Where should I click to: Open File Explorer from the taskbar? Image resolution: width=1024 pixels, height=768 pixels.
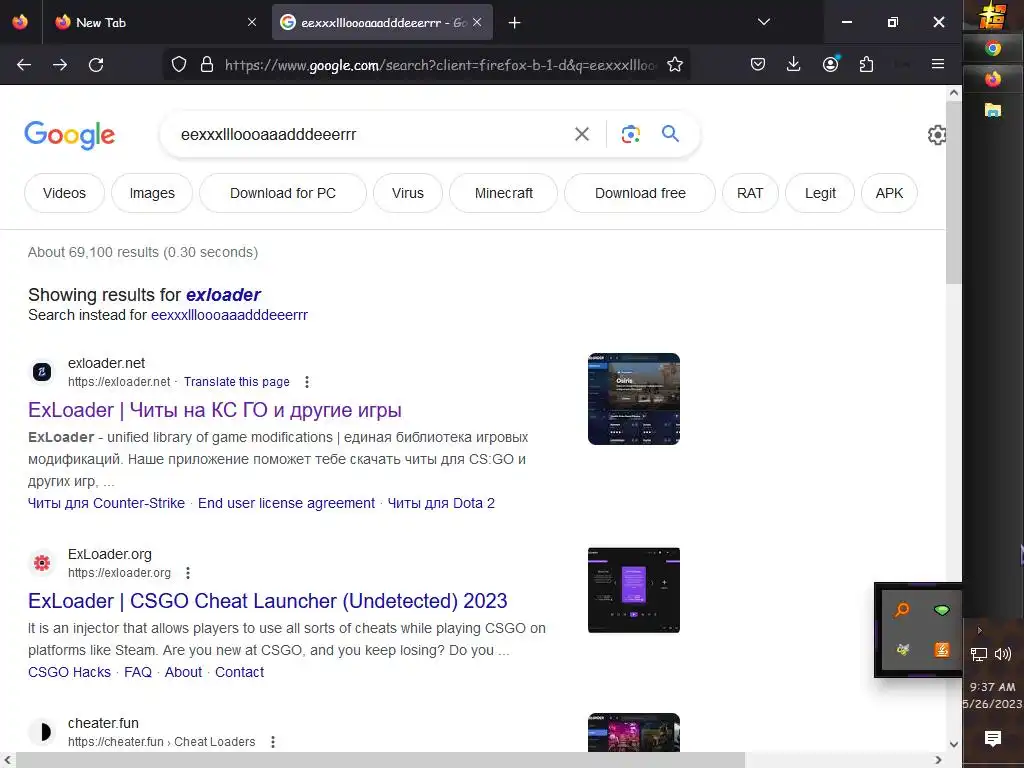[993, 110]
